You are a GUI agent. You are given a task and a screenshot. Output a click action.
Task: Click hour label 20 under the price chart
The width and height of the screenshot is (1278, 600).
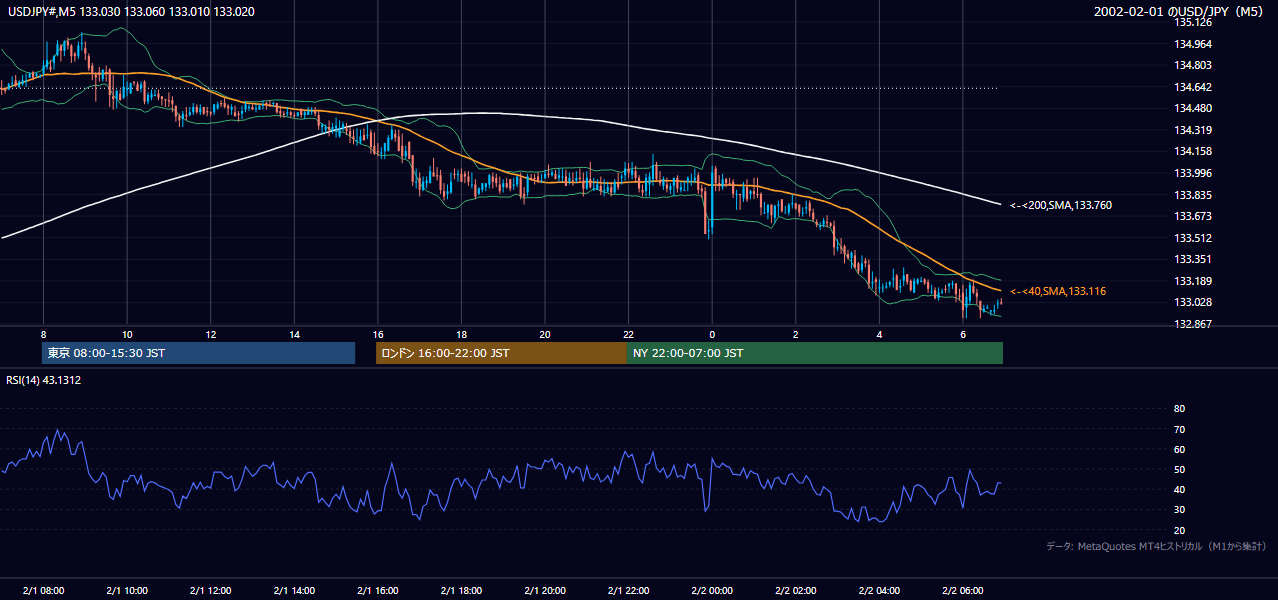tap(545, 334)
